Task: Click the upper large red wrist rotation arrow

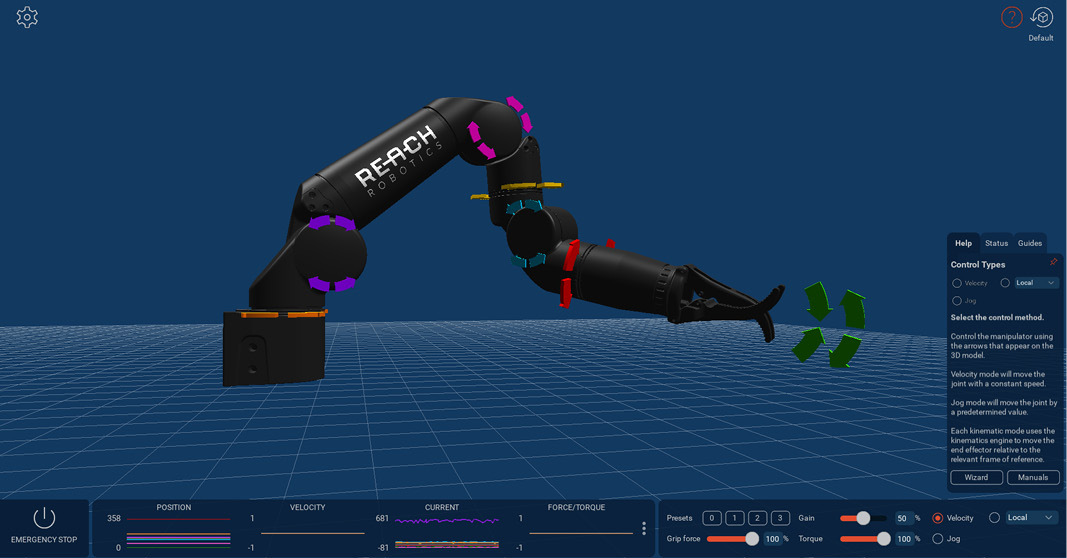Action: pos(572,255)
